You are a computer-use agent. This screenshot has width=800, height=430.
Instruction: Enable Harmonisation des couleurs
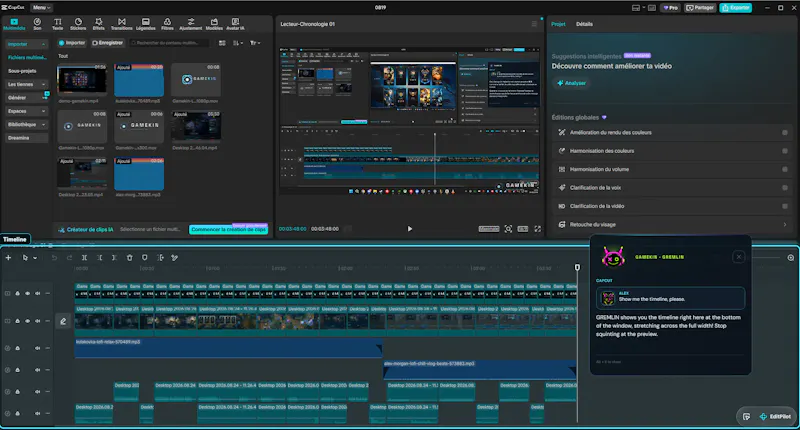coord(785,151)
